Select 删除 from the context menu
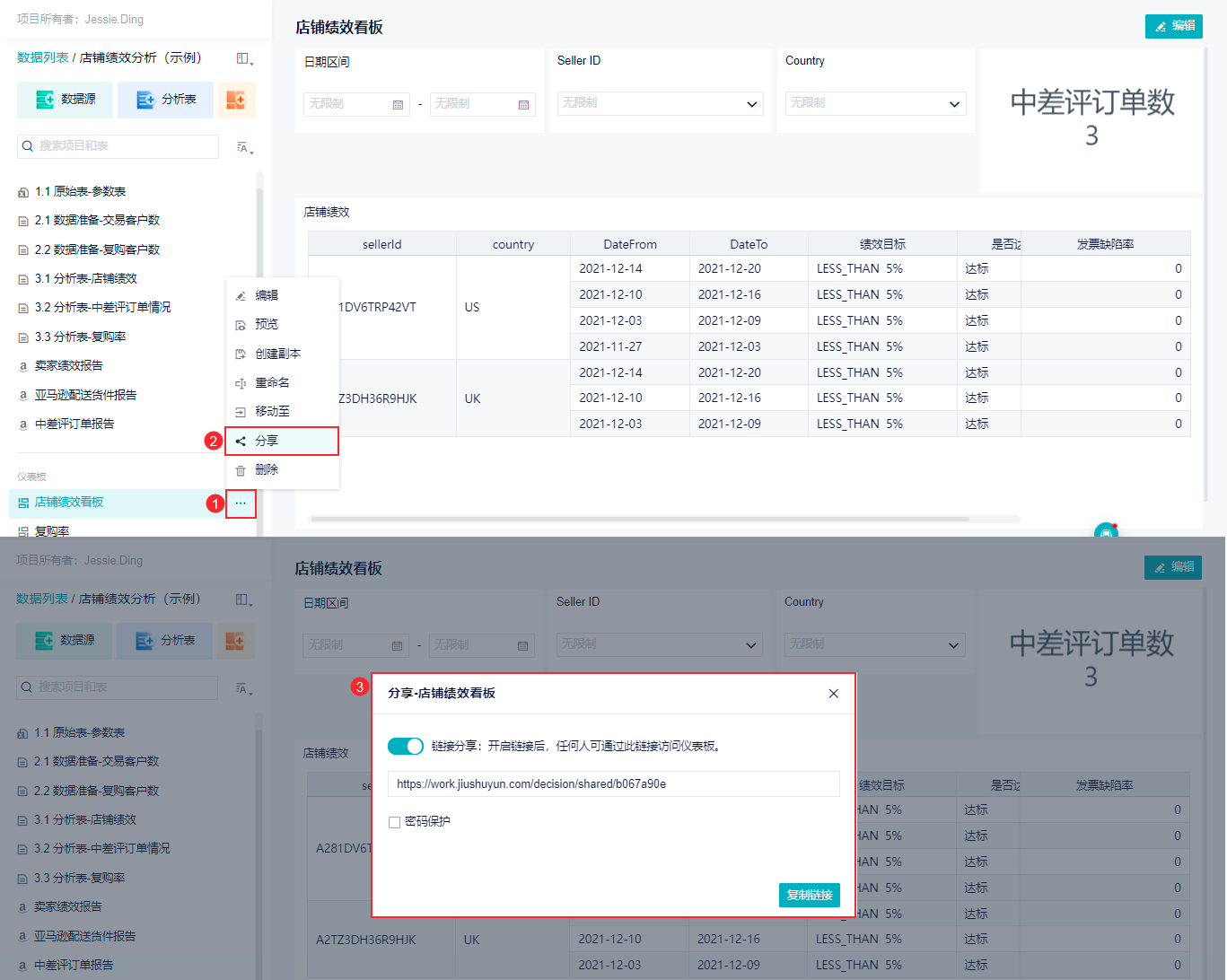Viewport: 1227px width, 980px height. [x=282, y=469]
